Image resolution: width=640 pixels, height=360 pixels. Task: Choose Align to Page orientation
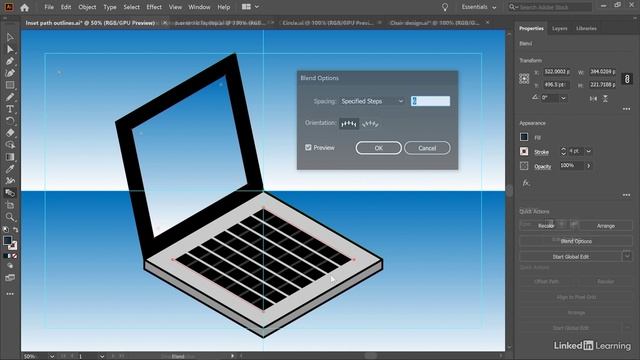point(349,123)
